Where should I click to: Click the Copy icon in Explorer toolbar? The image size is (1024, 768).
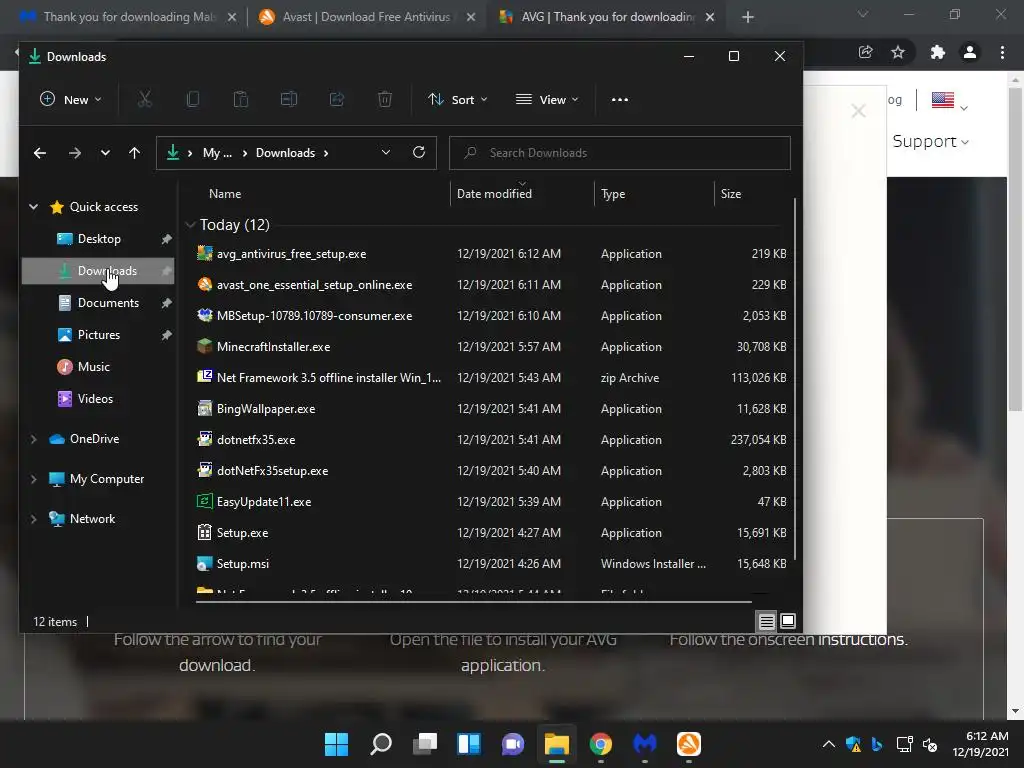(x=193, y=99)
